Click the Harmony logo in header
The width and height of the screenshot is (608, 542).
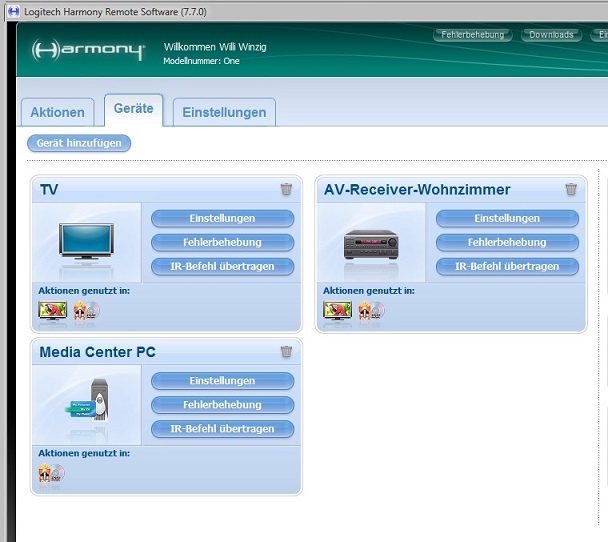88,50
